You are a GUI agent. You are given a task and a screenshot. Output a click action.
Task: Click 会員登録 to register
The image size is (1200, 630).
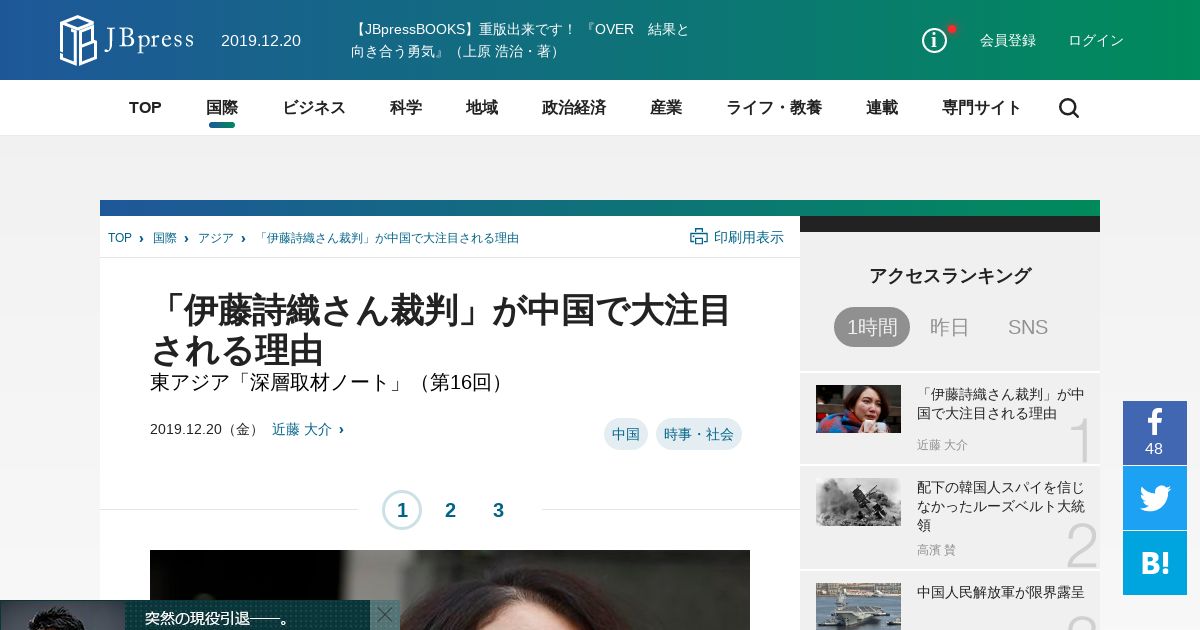tap(1008, 40)
